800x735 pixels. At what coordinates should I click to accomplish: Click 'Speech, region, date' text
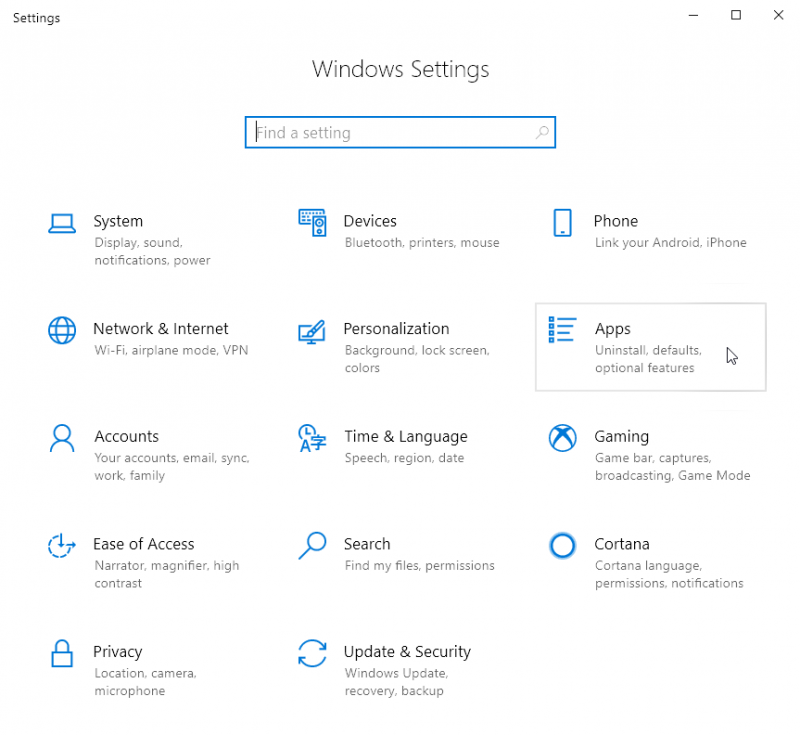(x=404, y=458)
